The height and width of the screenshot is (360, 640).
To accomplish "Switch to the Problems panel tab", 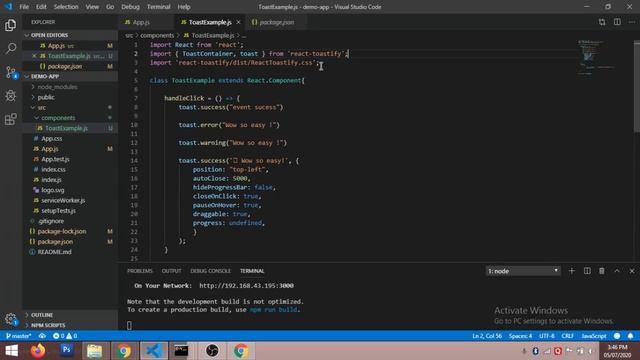I will [x=140, y=271].
